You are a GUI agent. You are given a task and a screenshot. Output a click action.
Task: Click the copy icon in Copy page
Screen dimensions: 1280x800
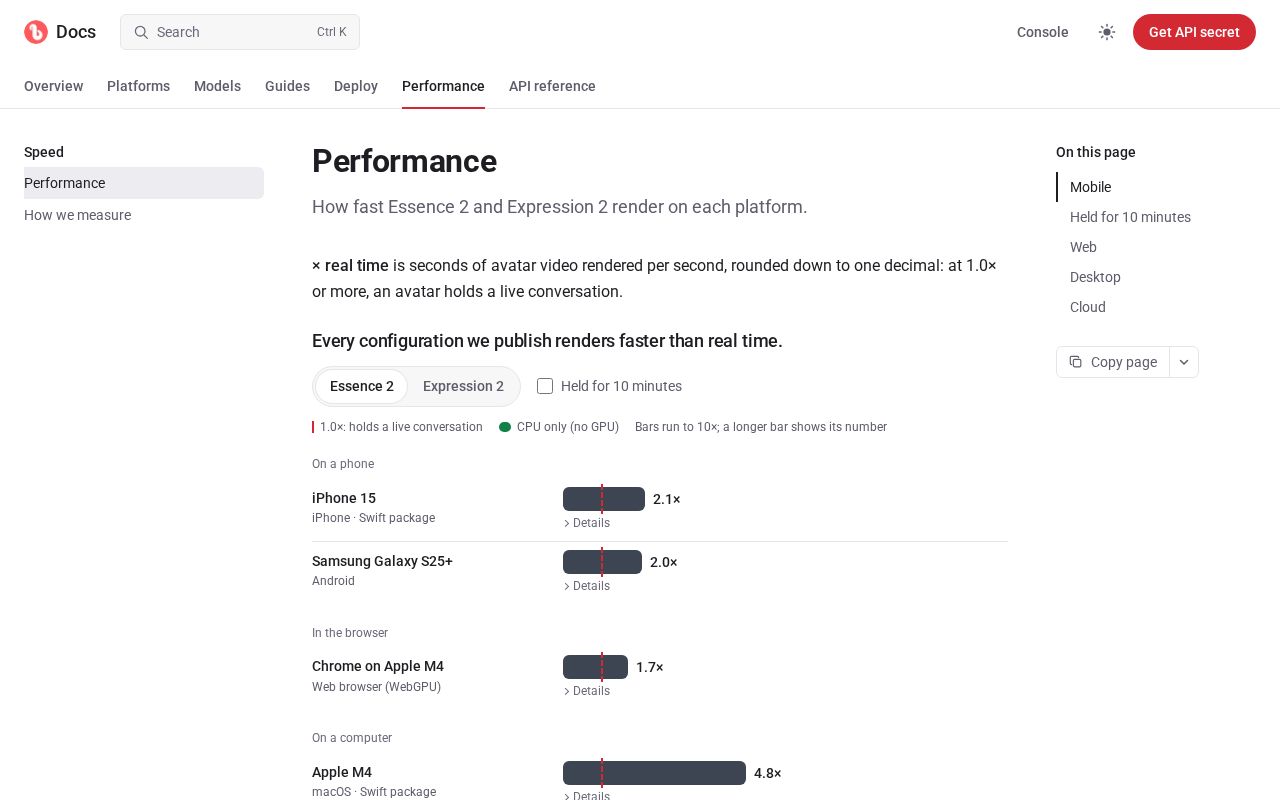tap(1075, 362)
